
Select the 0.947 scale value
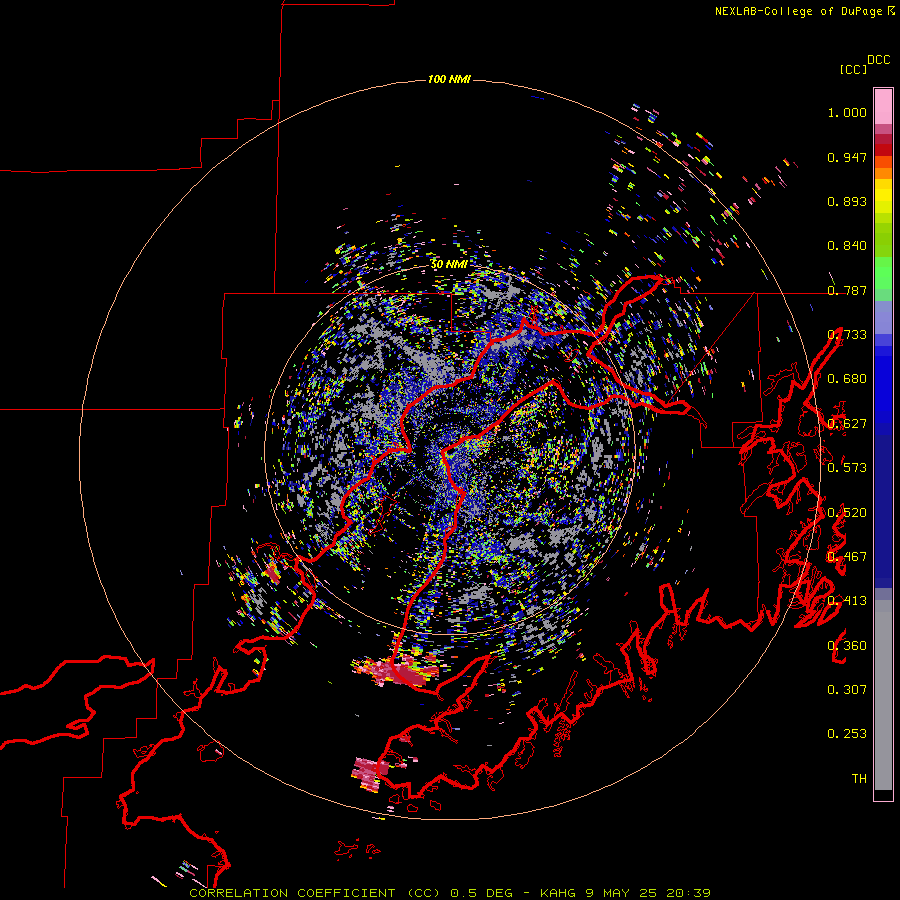[847, 157]
